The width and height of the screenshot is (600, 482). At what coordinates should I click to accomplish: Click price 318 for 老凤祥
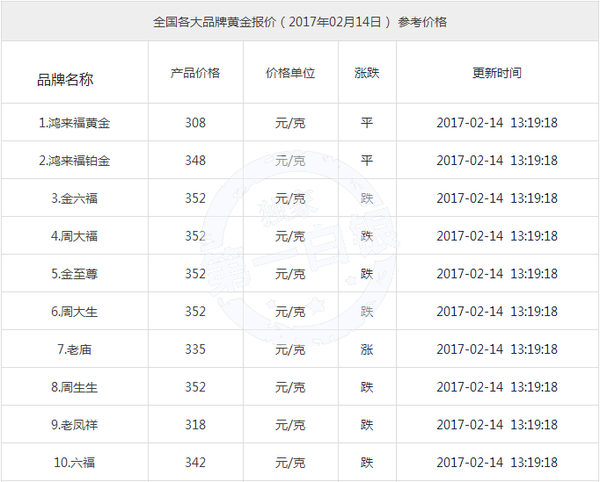click(x=195, y=425)
